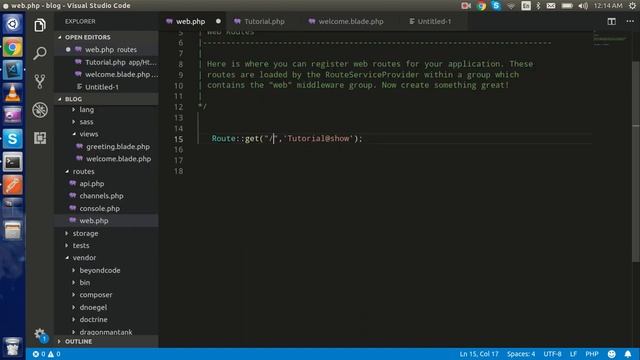Change indentation via Spaces: 4

(x=521, y=354)
